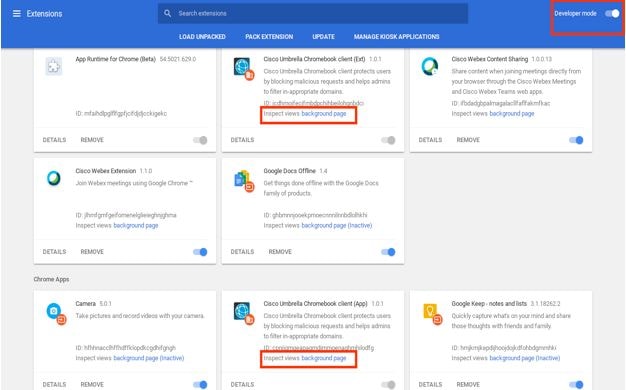Screen dimensions: 626x390
Task: Open DETAILS for Cisco Webex Content Sharing
Action: pos(430,140)
